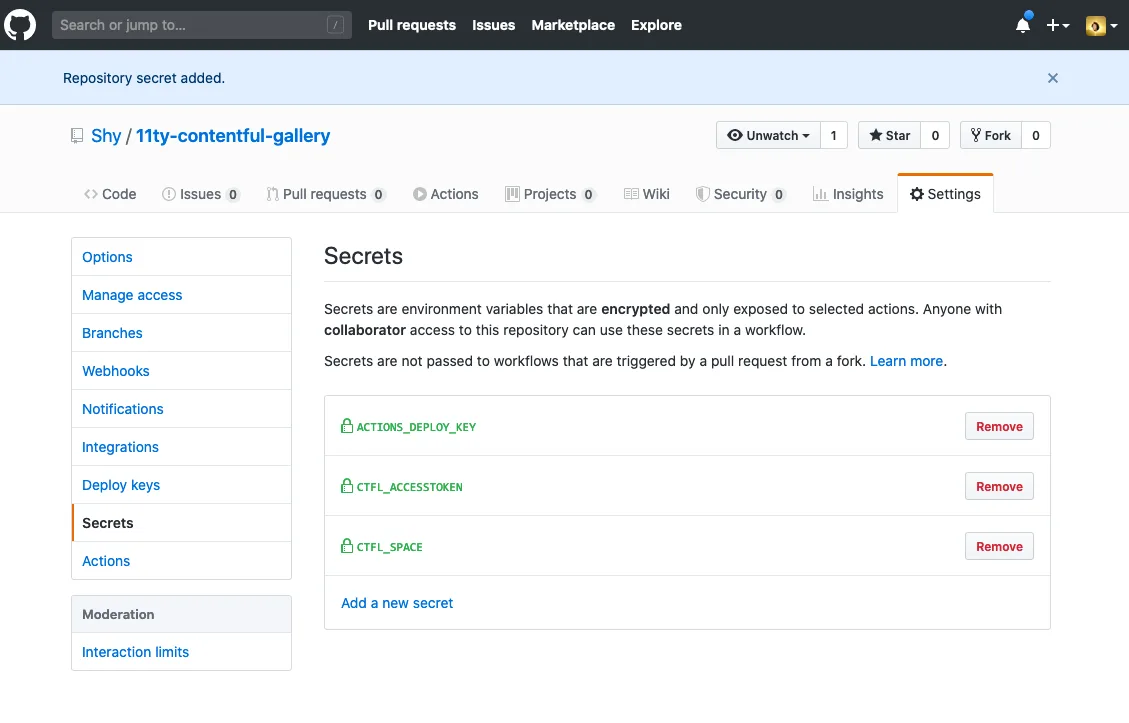Open Issues in top navigation
Screen dimensions: 1129x723
(x=493, y=25)
